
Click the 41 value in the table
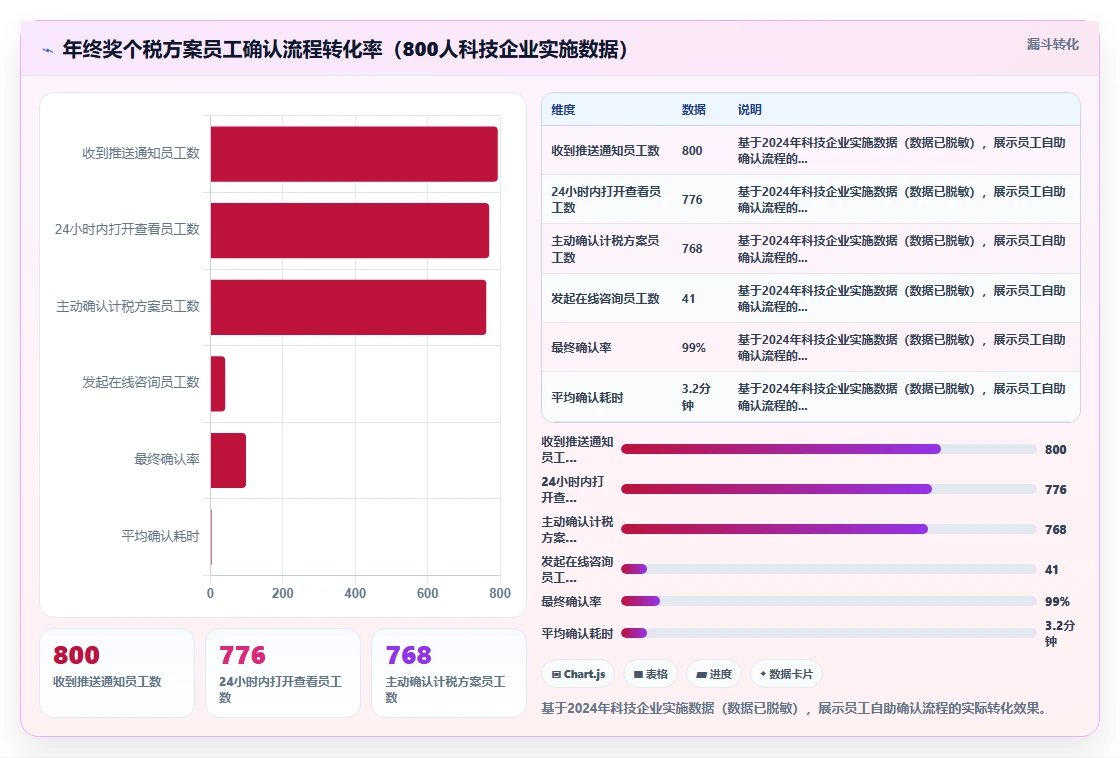click(x=689, y=299)
